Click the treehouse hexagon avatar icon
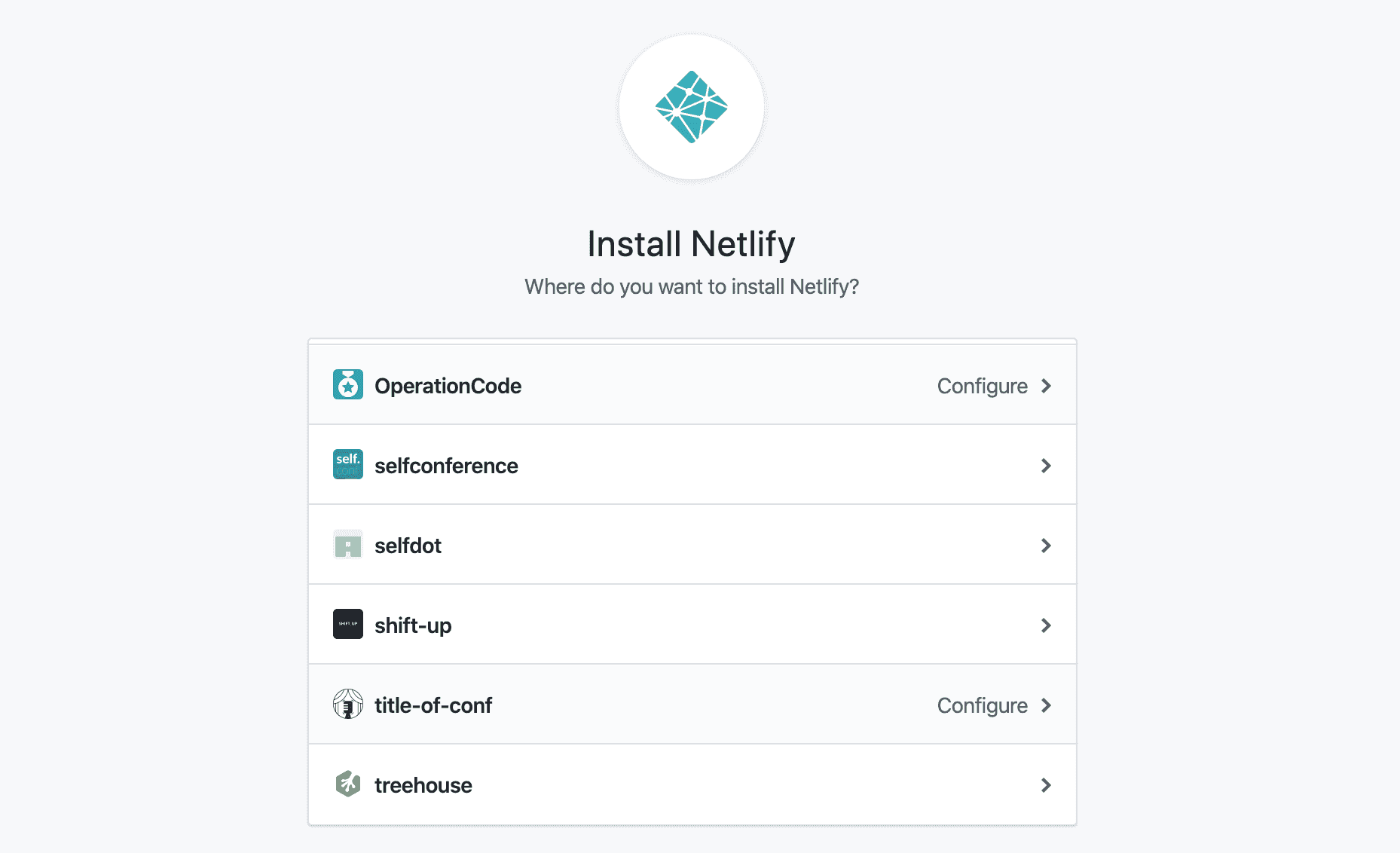1400x853 pixels. pyautogui.click(x=348, y=784)
